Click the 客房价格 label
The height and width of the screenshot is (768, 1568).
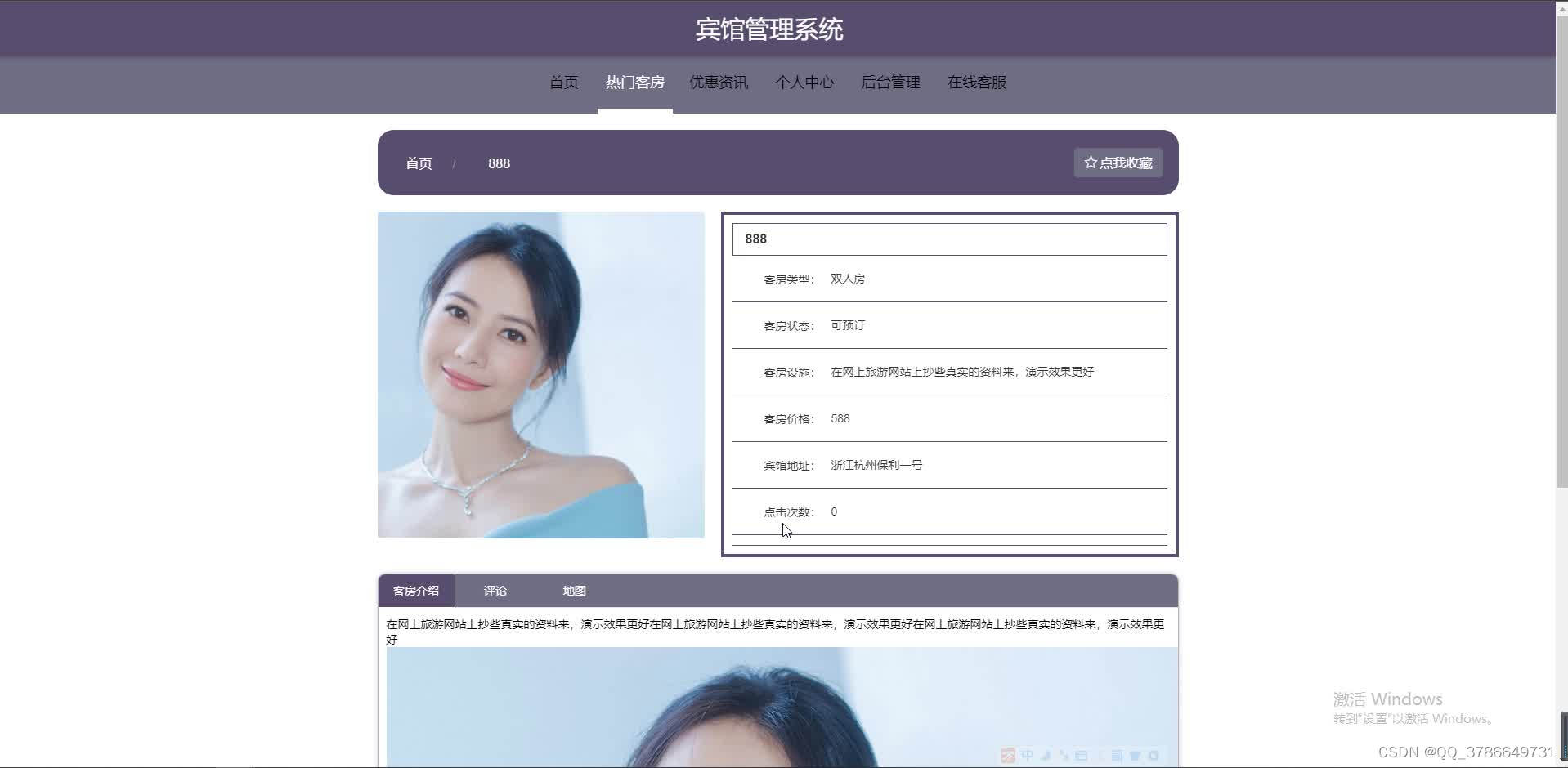coord(789,419)
